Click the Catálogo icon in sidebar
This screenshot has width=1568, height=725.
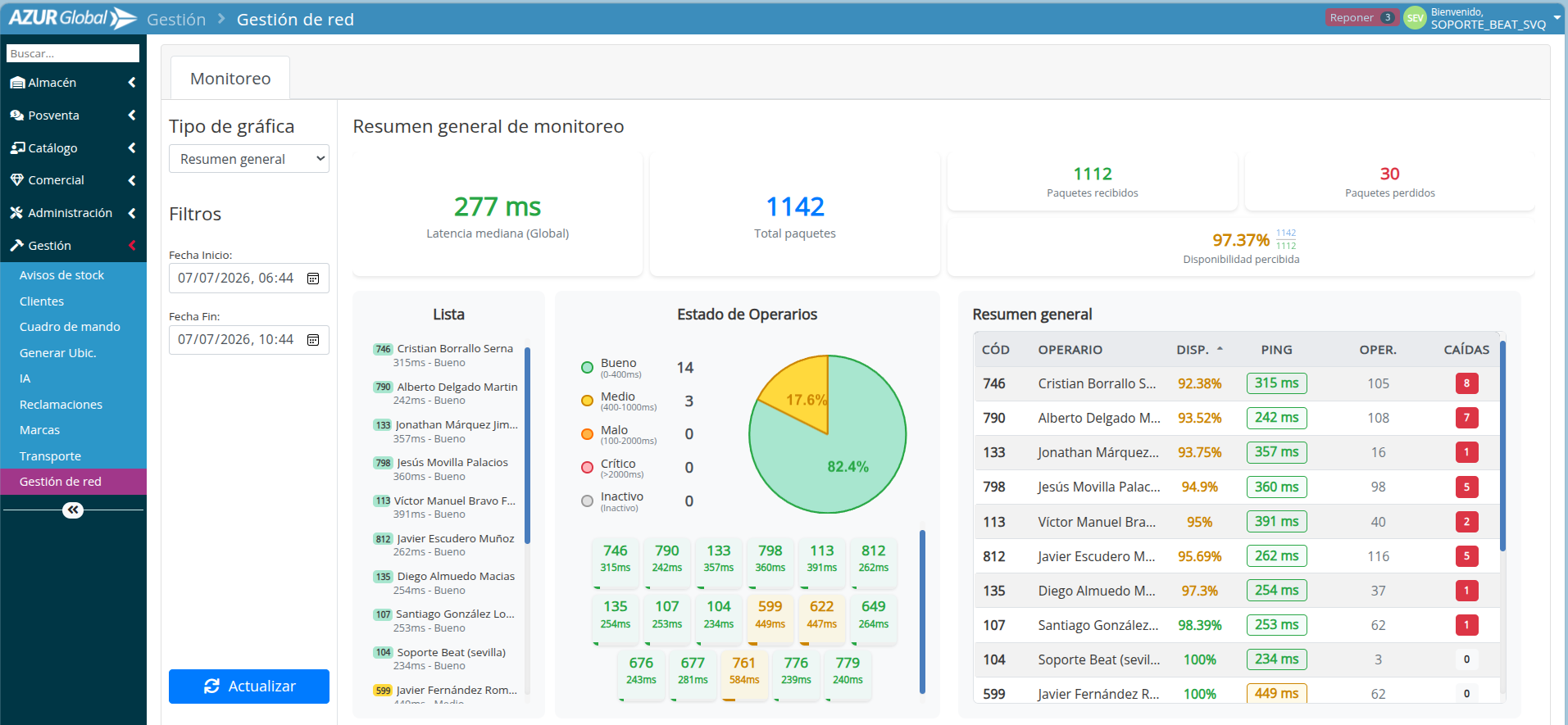pyautogui.click(x=17, y=147)
